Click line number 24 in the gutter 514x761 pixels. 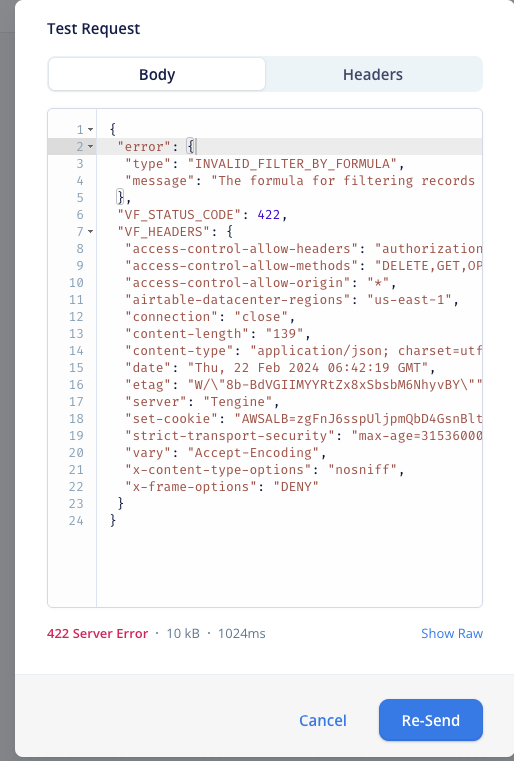point(76,520)
